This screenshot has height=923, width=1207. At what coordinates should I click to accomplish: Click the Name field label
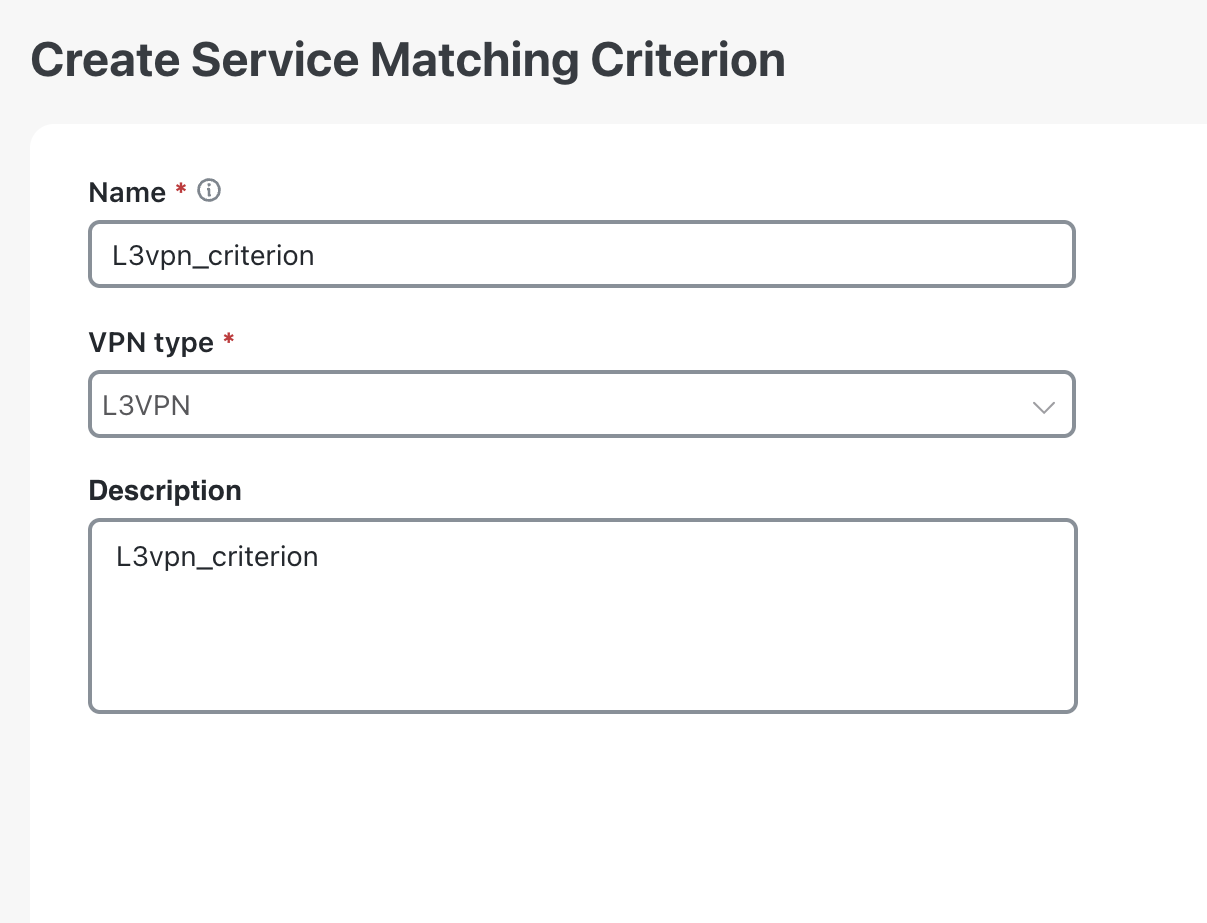(x=127, y=192)
